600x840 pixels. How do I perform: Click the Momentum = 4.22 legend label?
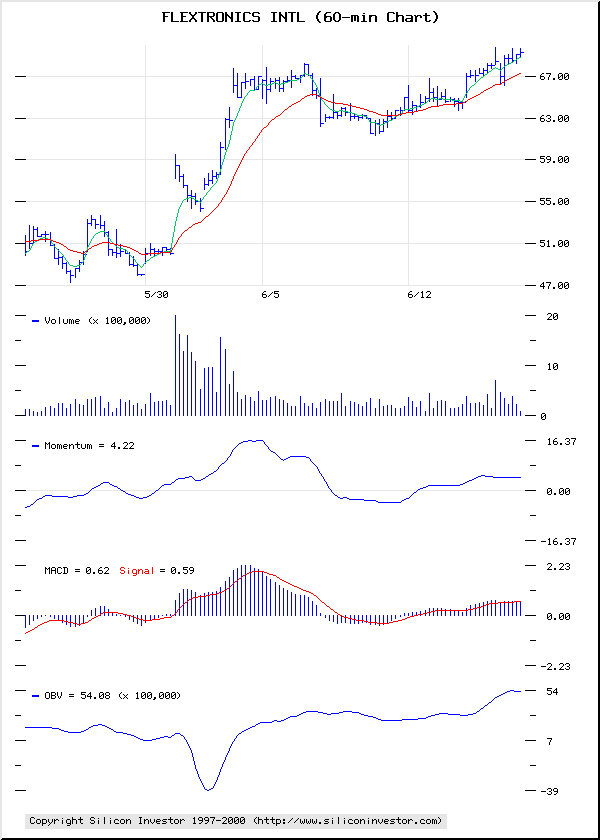[89, 446]
